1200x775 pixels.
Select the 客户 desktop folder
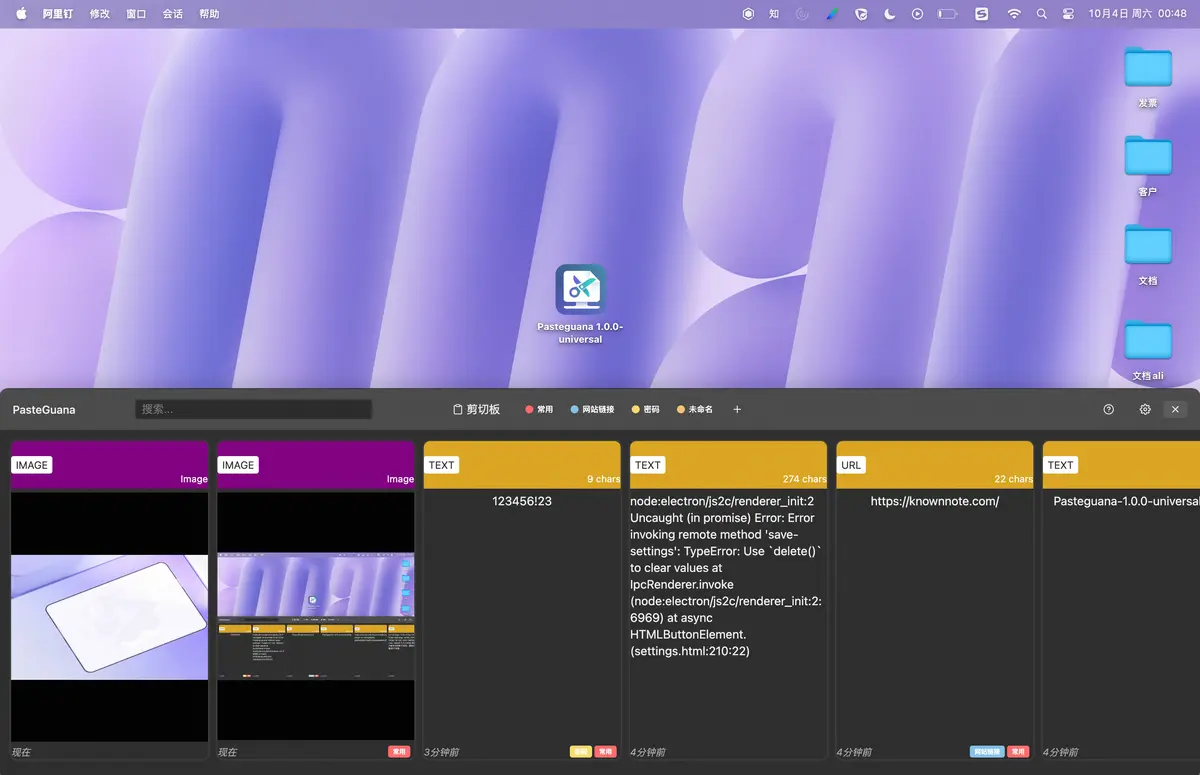(x=1148, y=166)
